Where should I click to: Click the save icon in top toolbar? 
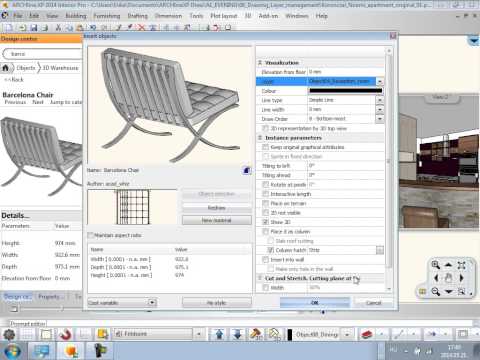point(34,28)
